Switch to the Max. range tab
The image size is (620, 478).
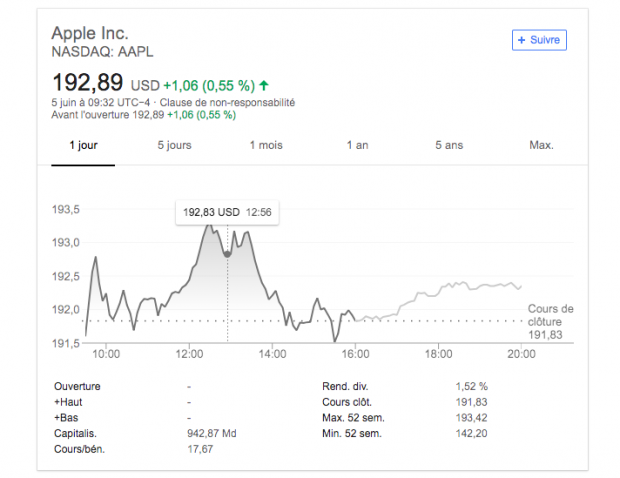point(541,145)
